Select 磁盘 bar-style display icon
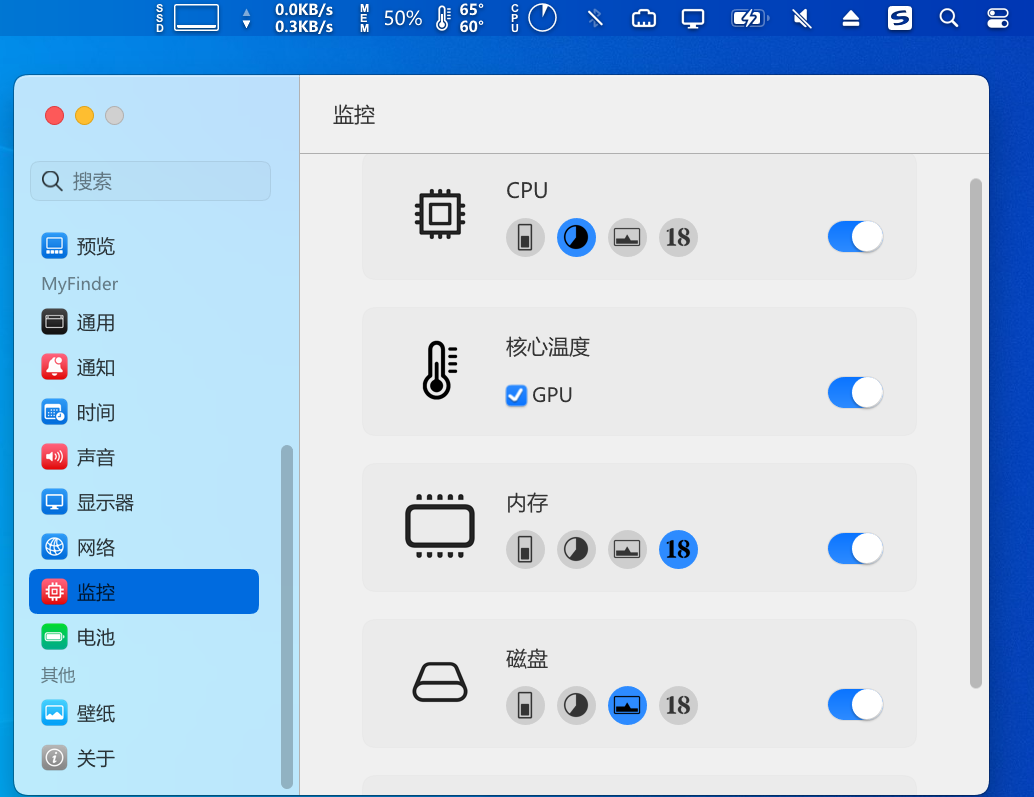1034x797 pixels. tap(525, 705)
